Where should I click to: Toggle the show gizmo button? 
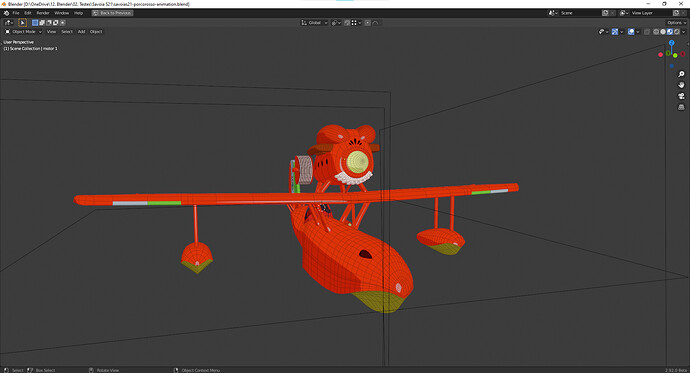(615, 32)
